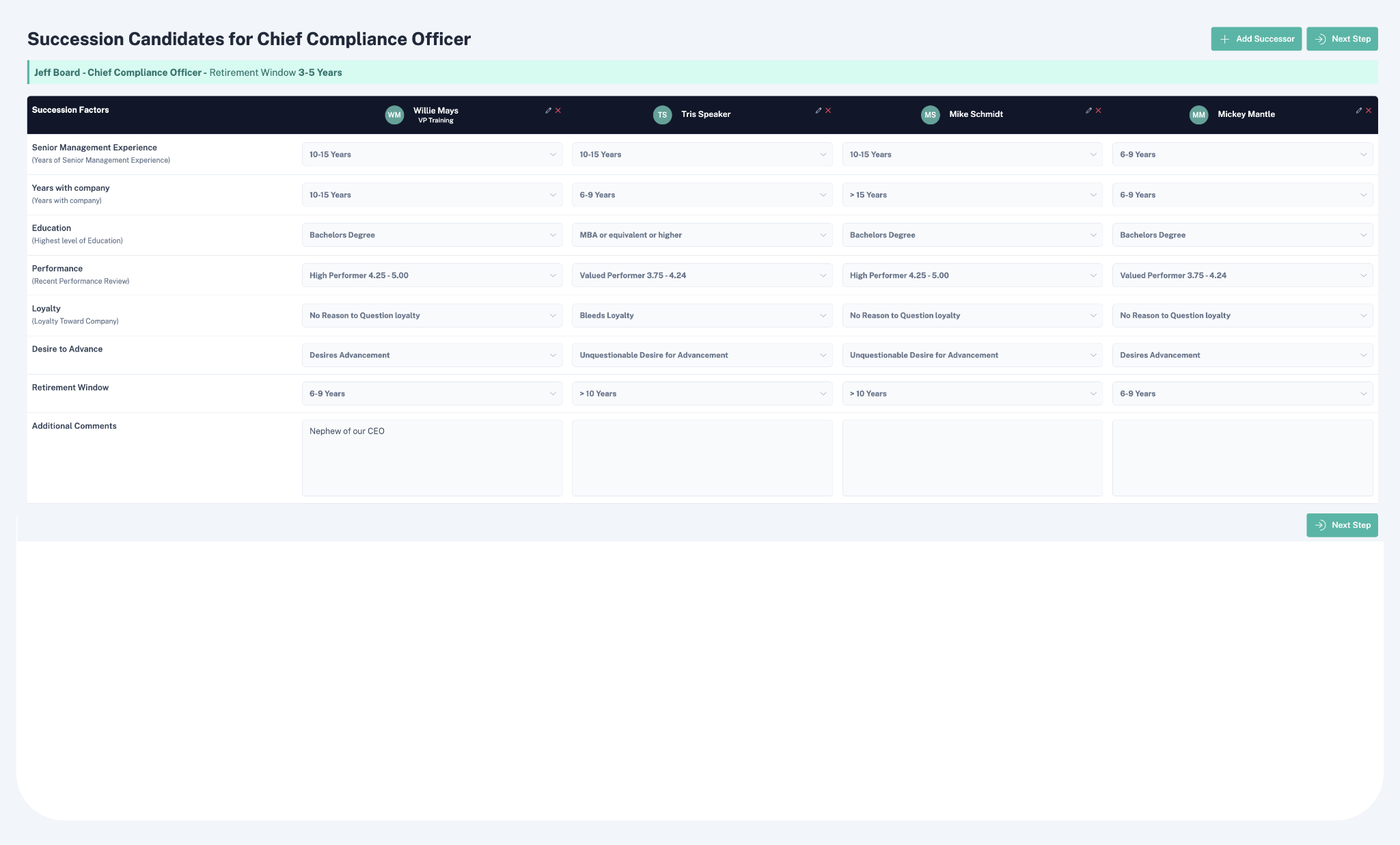Edit Willie Mays candidate with pencil icon

coord(548,111)
